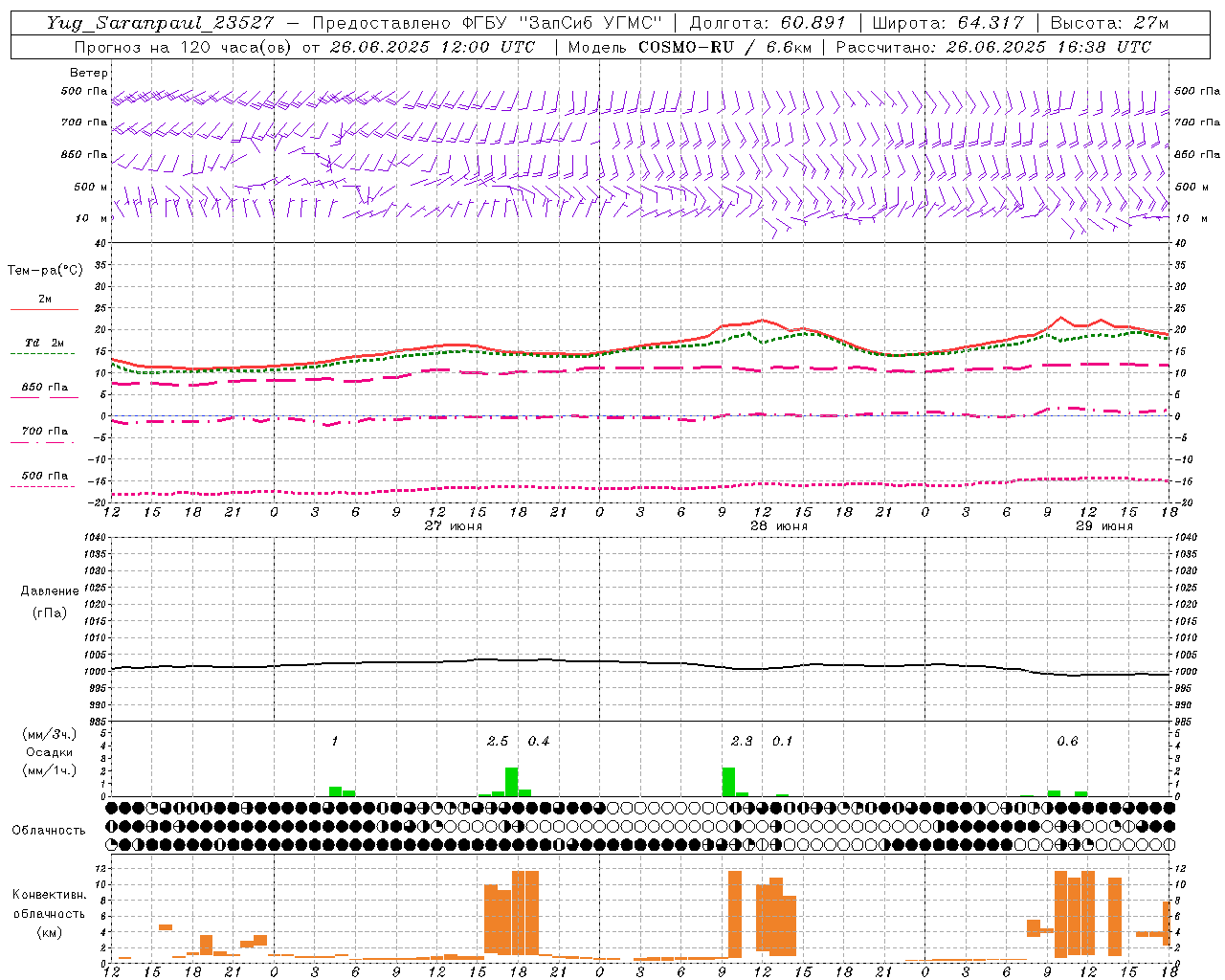This screenshot has height=980, width=1225.
Task: Click the station title Yug_Saranpaul_23527
Action: [161, 23]
